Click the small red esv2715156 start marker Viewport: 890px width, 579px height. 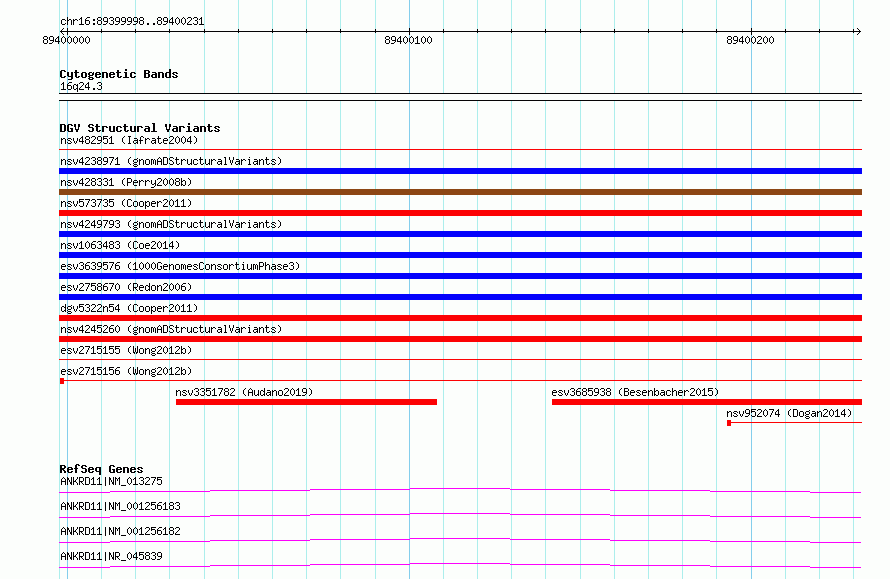point(62,381)
